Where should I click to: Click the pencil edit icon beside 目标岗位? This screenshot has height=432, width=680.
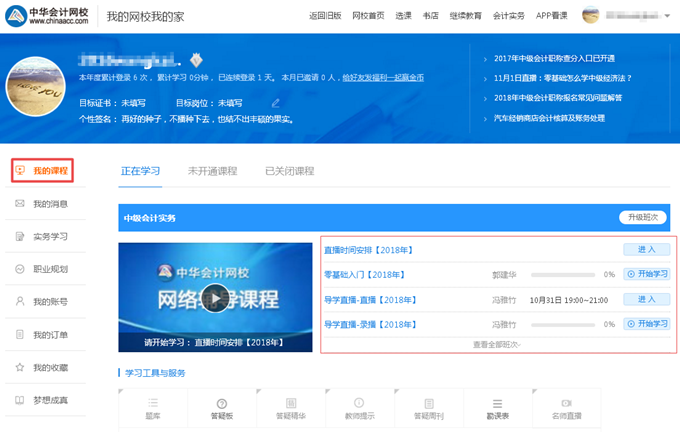coord(275,103)
